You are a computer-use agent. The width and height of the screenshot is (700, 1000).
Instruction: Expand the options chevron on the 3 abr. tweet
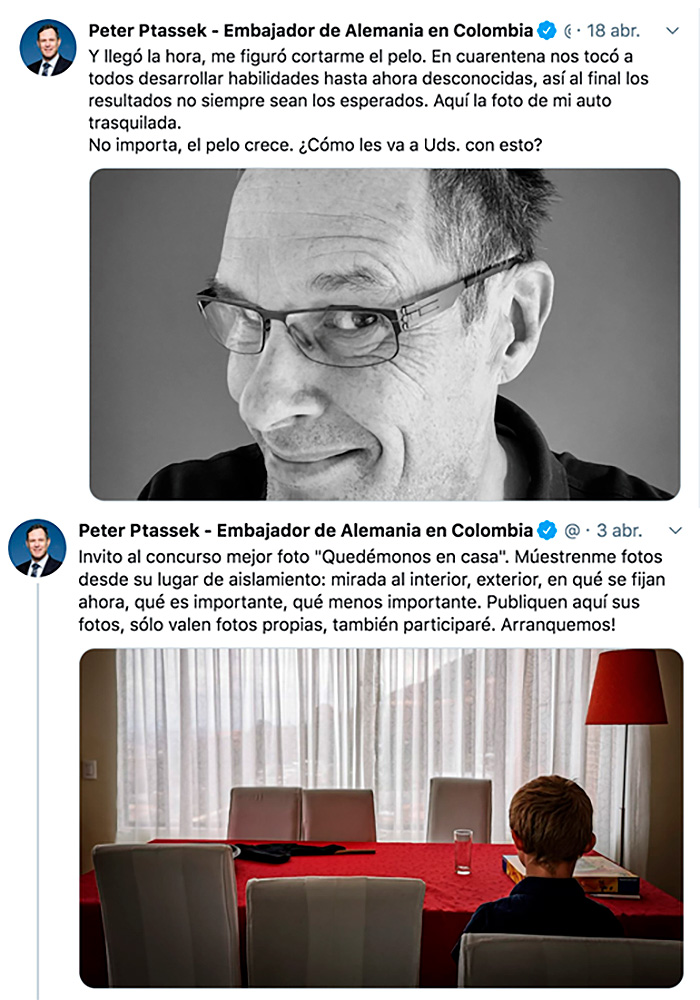676,531
